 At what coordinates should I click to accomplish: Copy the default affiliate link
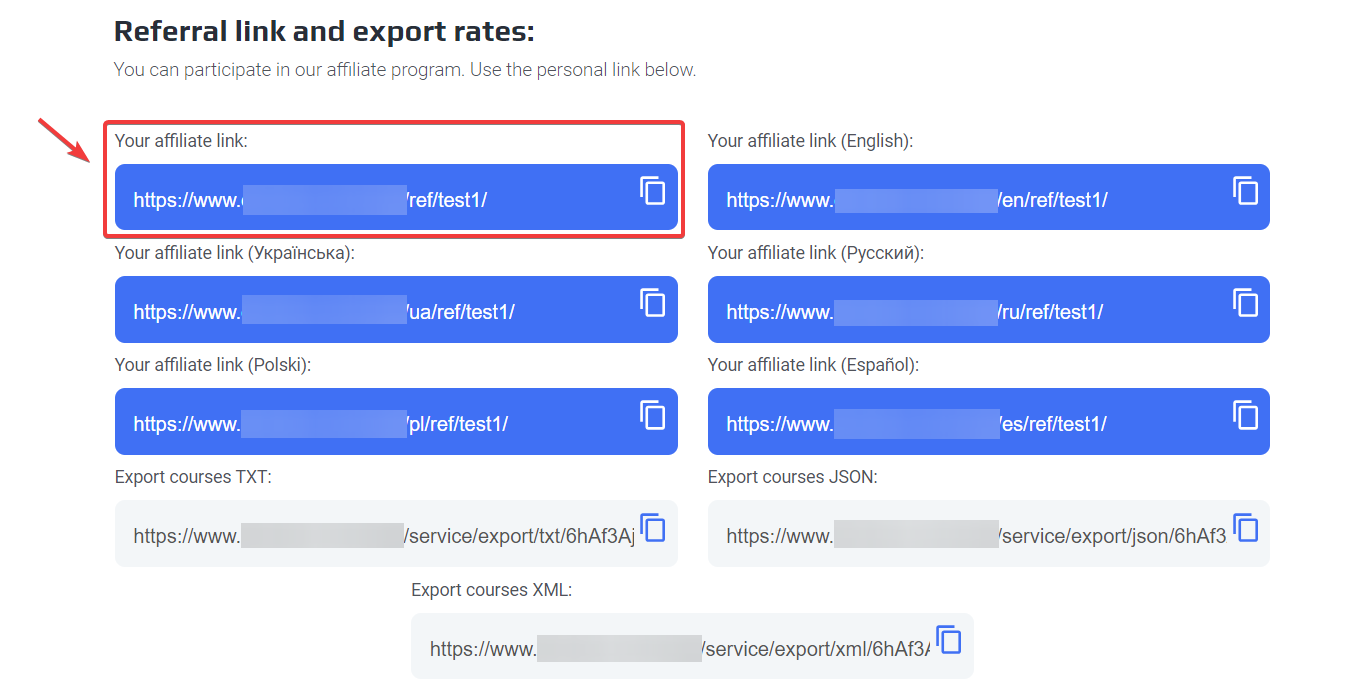coord(652,190)
